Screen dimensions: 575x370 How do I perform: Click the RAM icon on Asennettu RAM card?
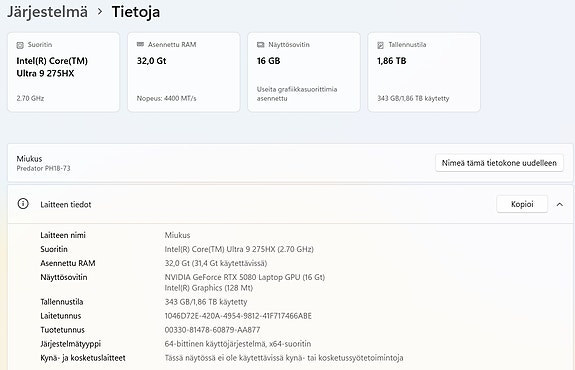[140, 44]
